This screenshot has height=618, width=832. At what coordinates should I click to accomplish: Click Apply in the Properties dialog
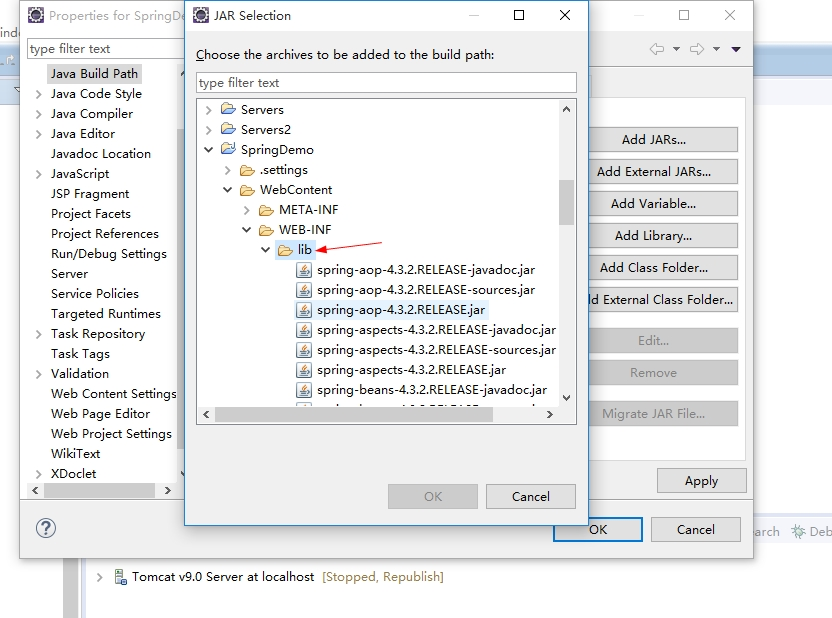(x=701, y=481)
